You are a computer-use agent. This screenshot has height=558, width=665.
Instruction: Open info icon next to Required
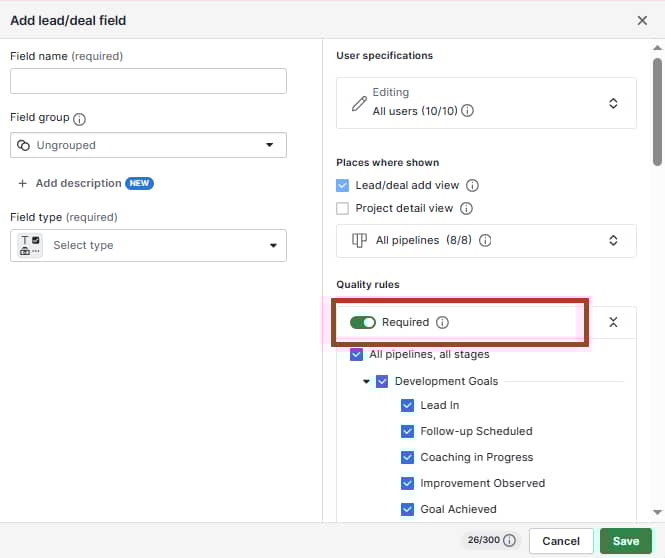[442, 323]
